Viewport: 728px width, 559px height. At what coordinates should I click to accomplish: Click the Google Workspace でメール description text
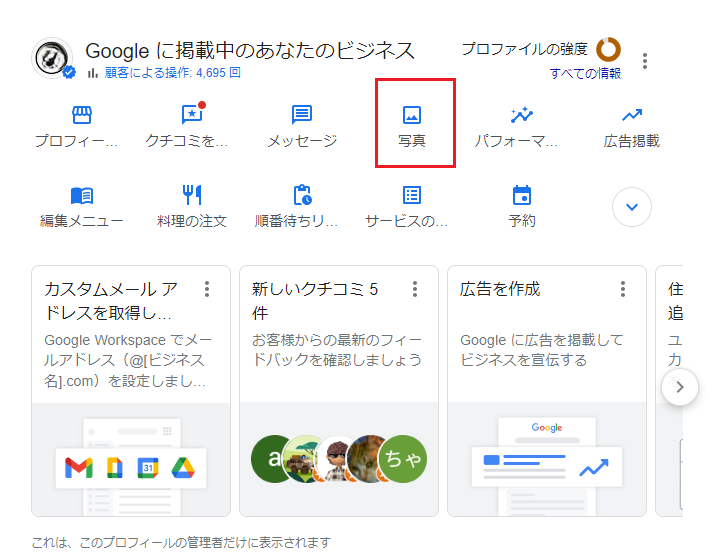pos(128,360)
